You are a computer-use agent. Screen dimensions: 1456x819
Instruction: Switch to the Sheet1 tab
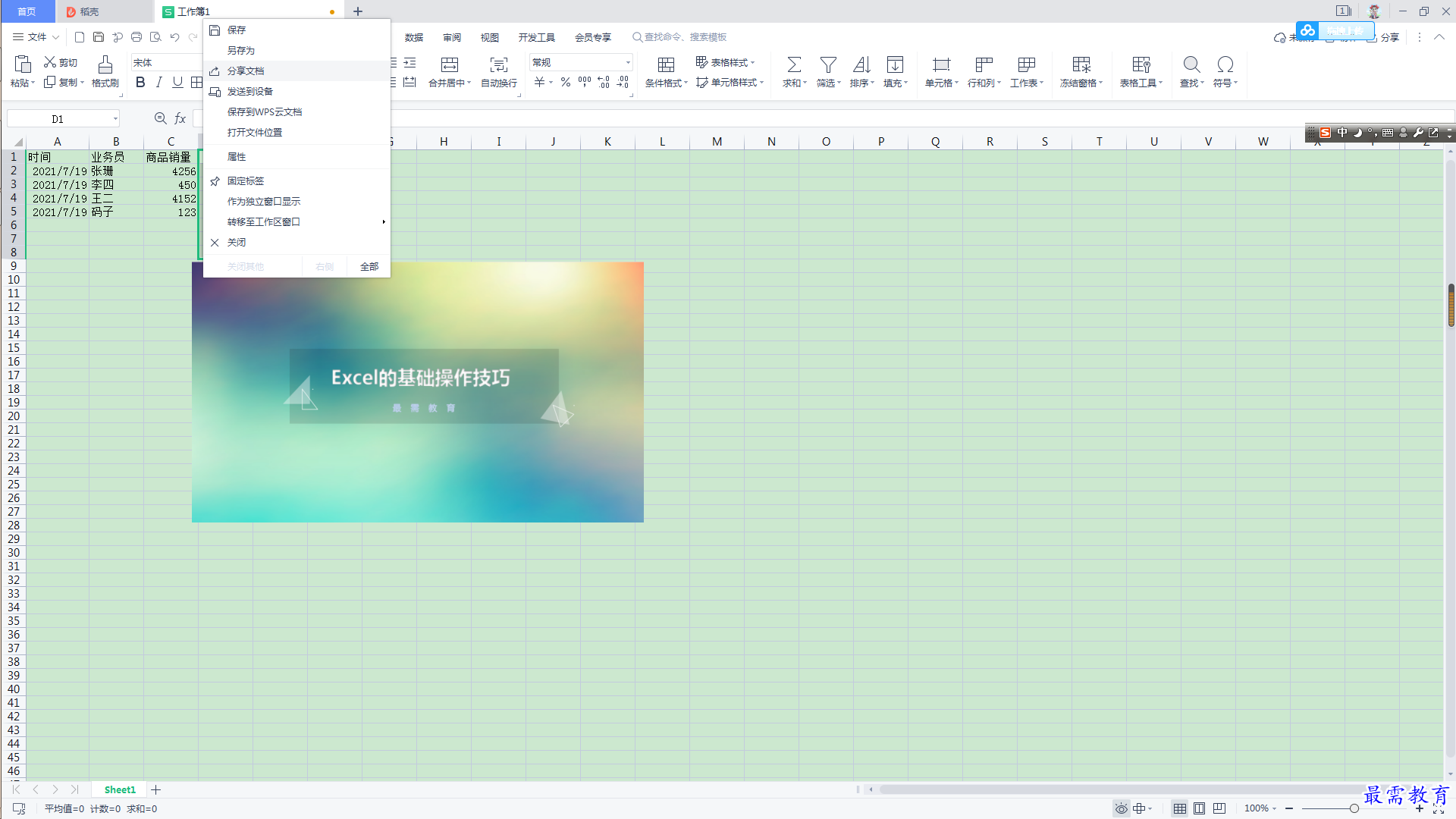(x=120, y=789)
